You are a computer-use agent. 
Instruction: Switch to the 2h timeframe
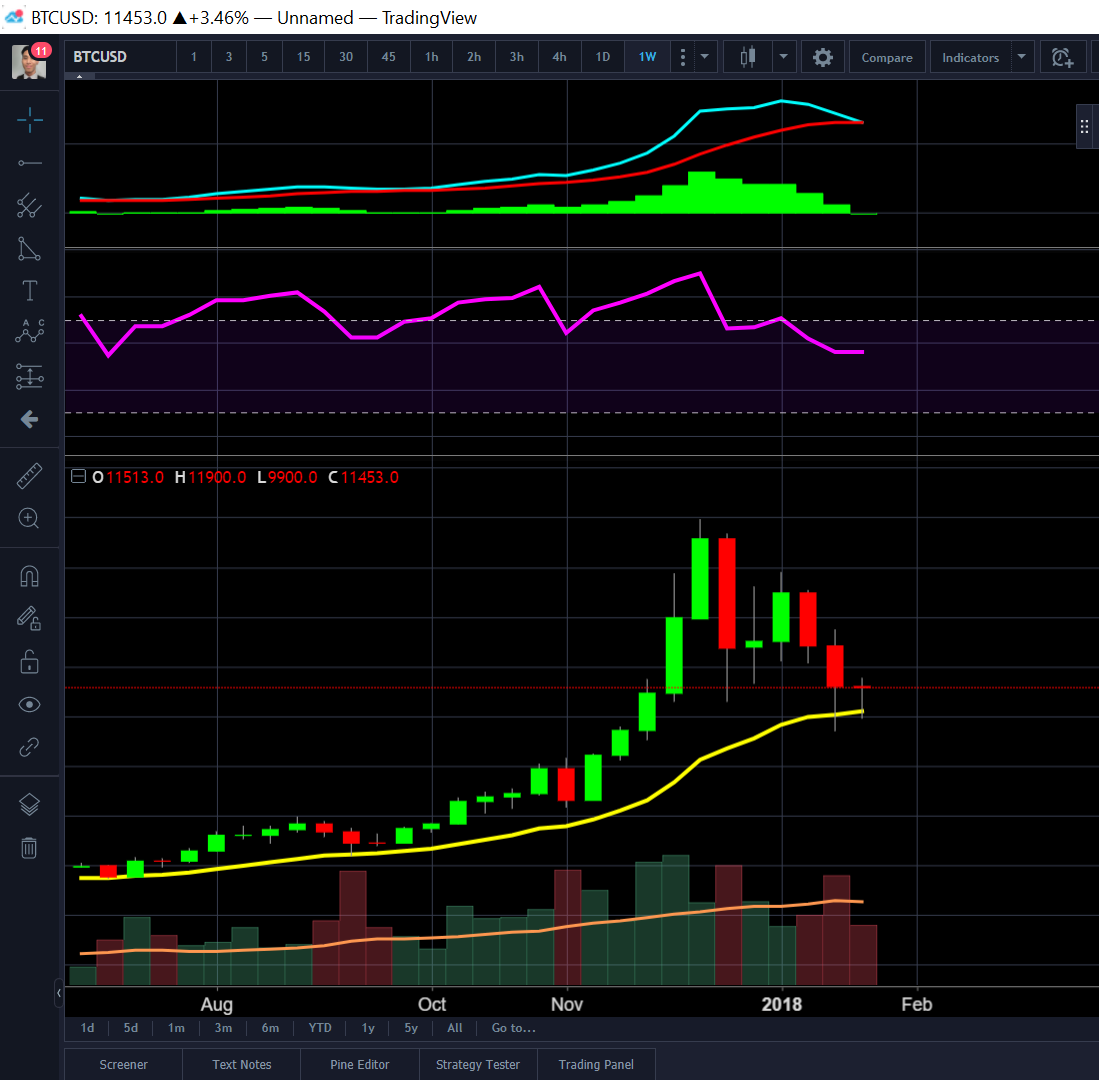tap(475, 57)
